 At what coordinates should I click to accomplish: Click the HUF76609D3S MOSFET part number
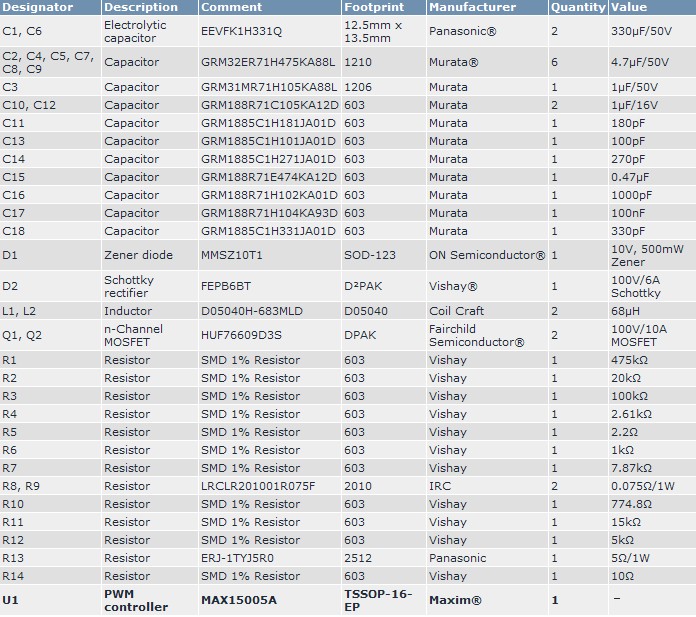(x=241, y=335)
